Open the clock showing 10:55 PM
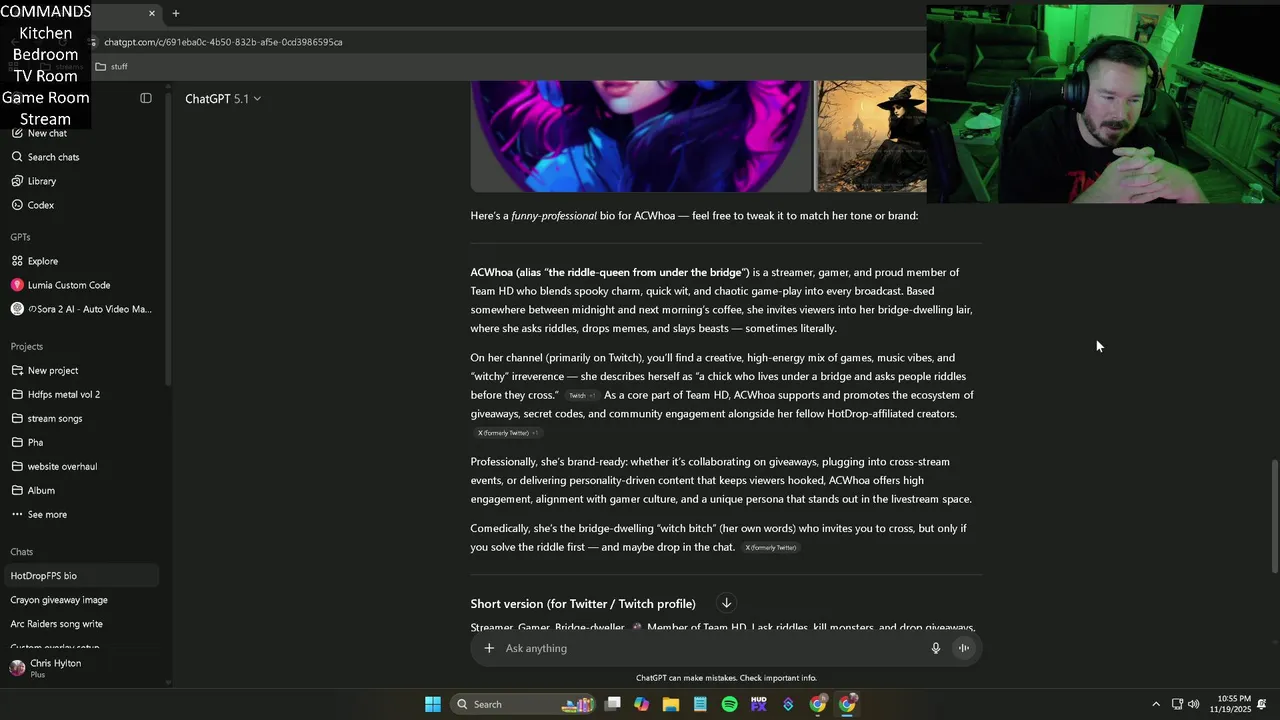This screenshot has height=720, width=1280. [1230, 704]
